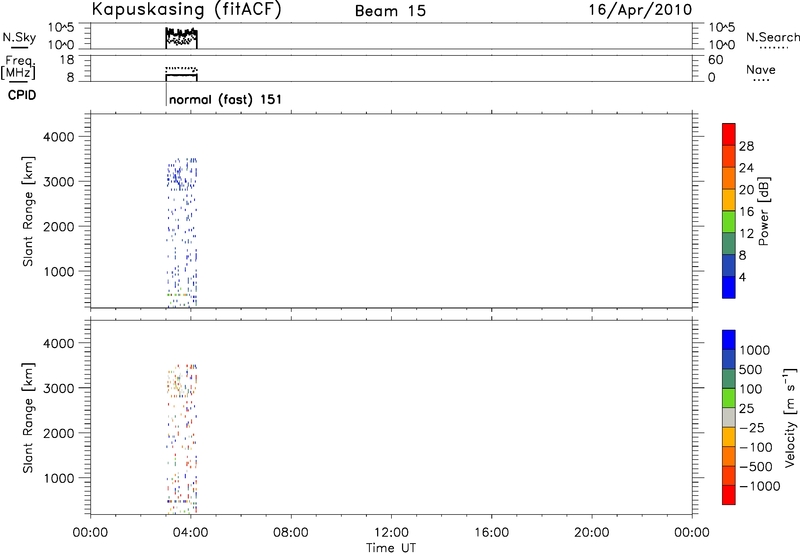Click the "60" Nave axis tick label

click(x=716, y=60)
